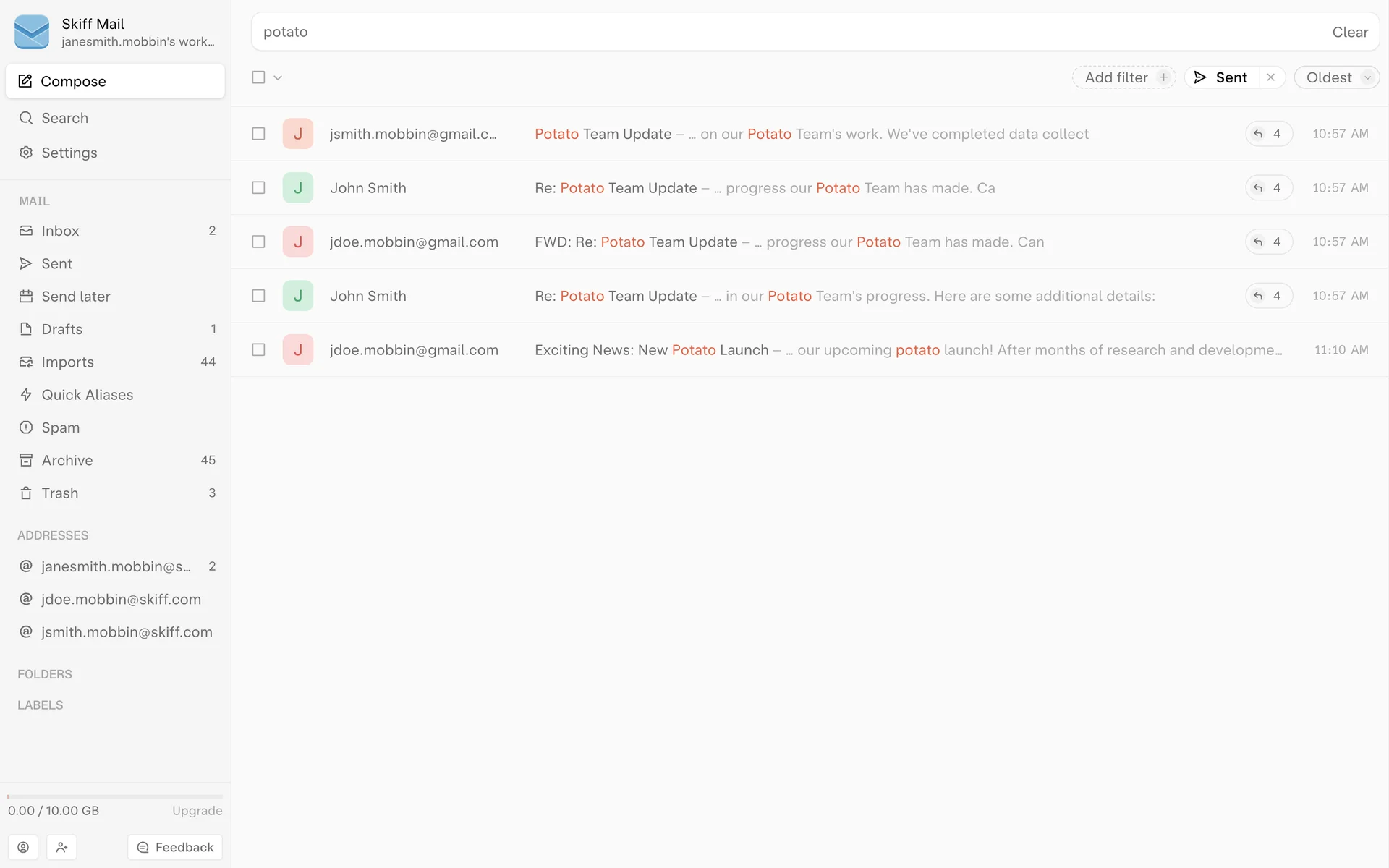The image size is (1389, 868).
Task: Click the Clear search button
Action: 1349,32
